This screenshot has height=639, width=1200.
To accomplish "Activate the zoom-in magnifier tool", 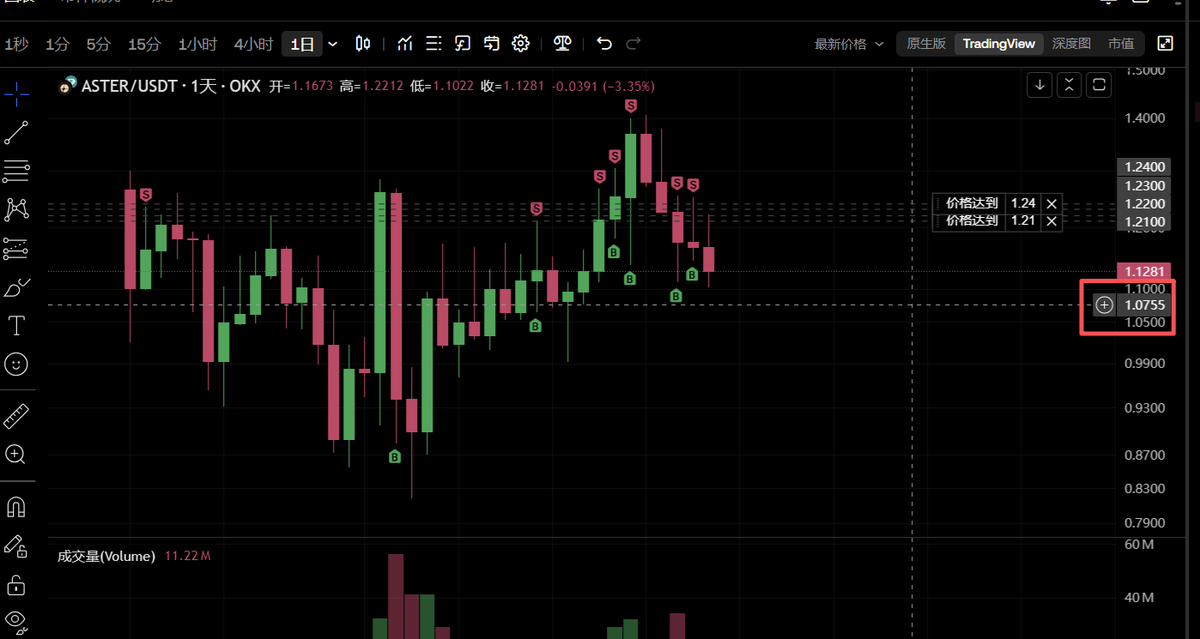I will coord(16,454).
